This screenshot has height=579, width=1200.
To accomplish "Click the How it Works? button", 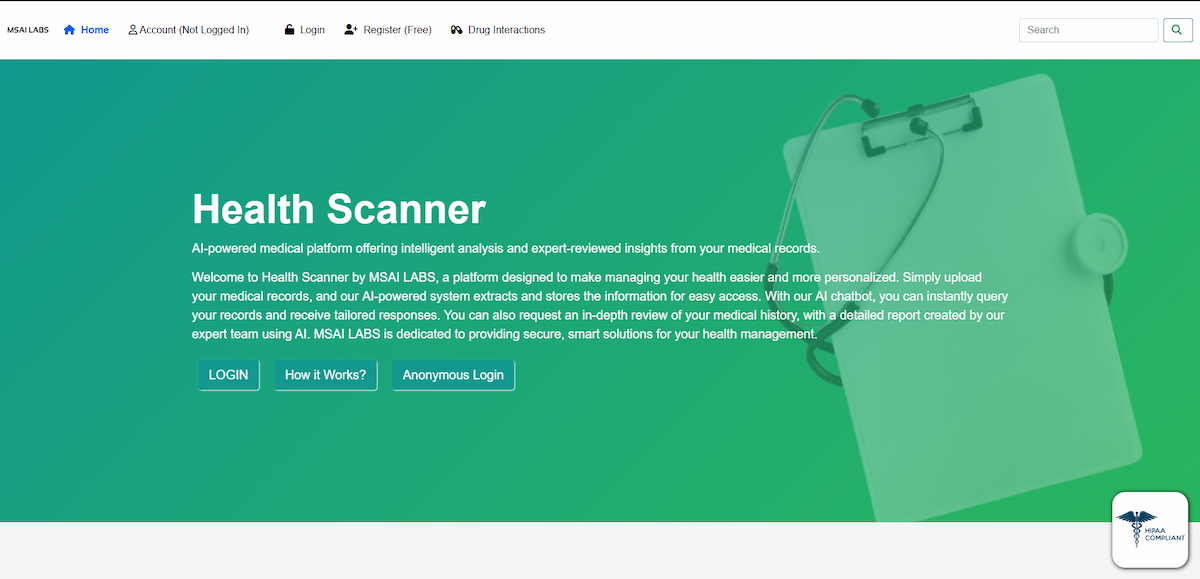I will [x=325, y=375].
